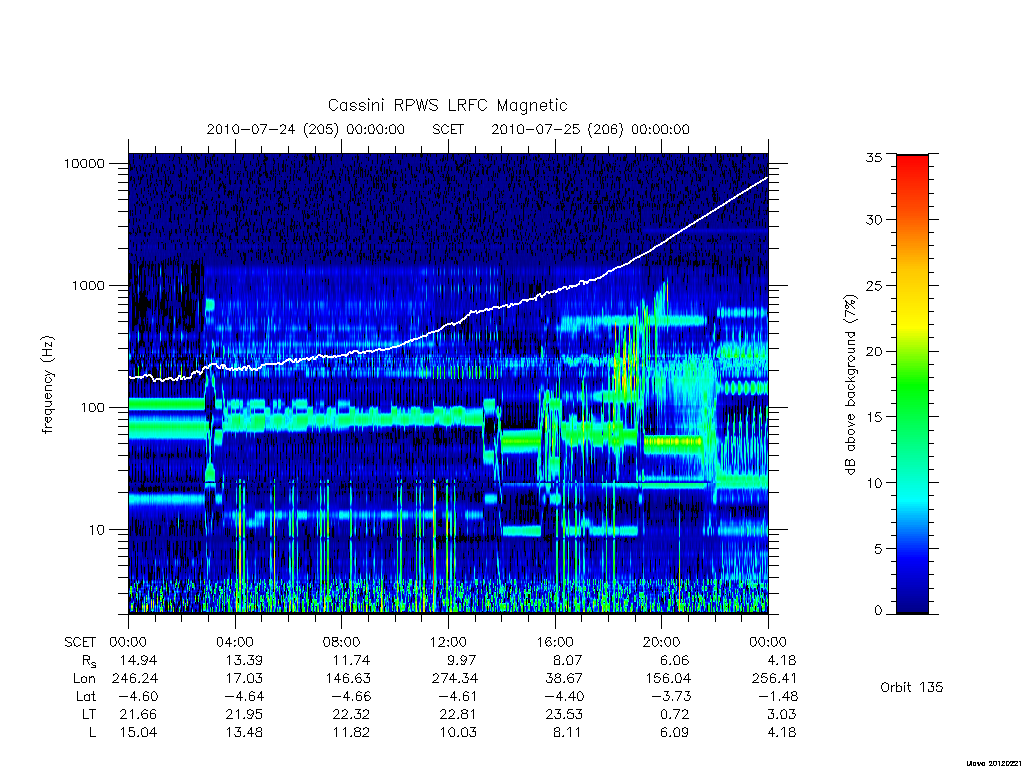Click the Rs value '8.07'
The width and height of the screenshot is (1024, 768).
point(568,660)
